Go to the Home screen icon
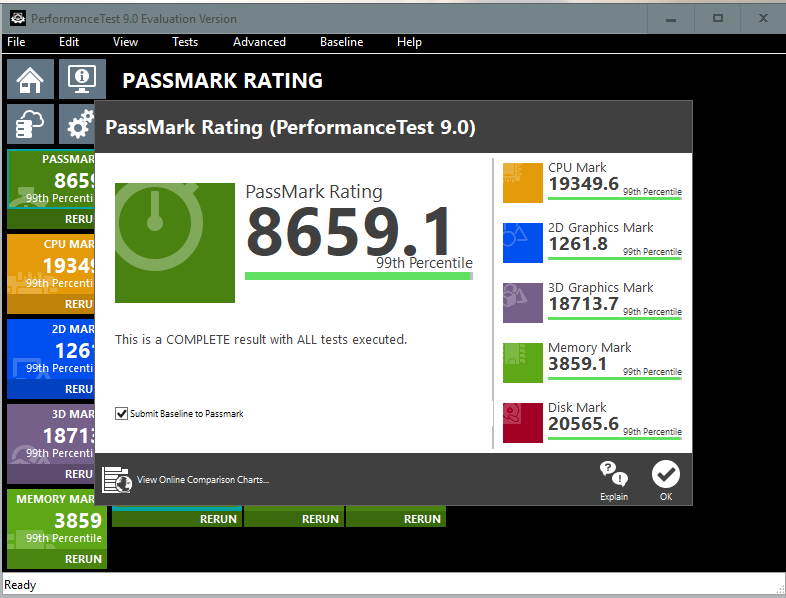Image resolution: width=786 pixels, height=598 pixels. (30, 79)
